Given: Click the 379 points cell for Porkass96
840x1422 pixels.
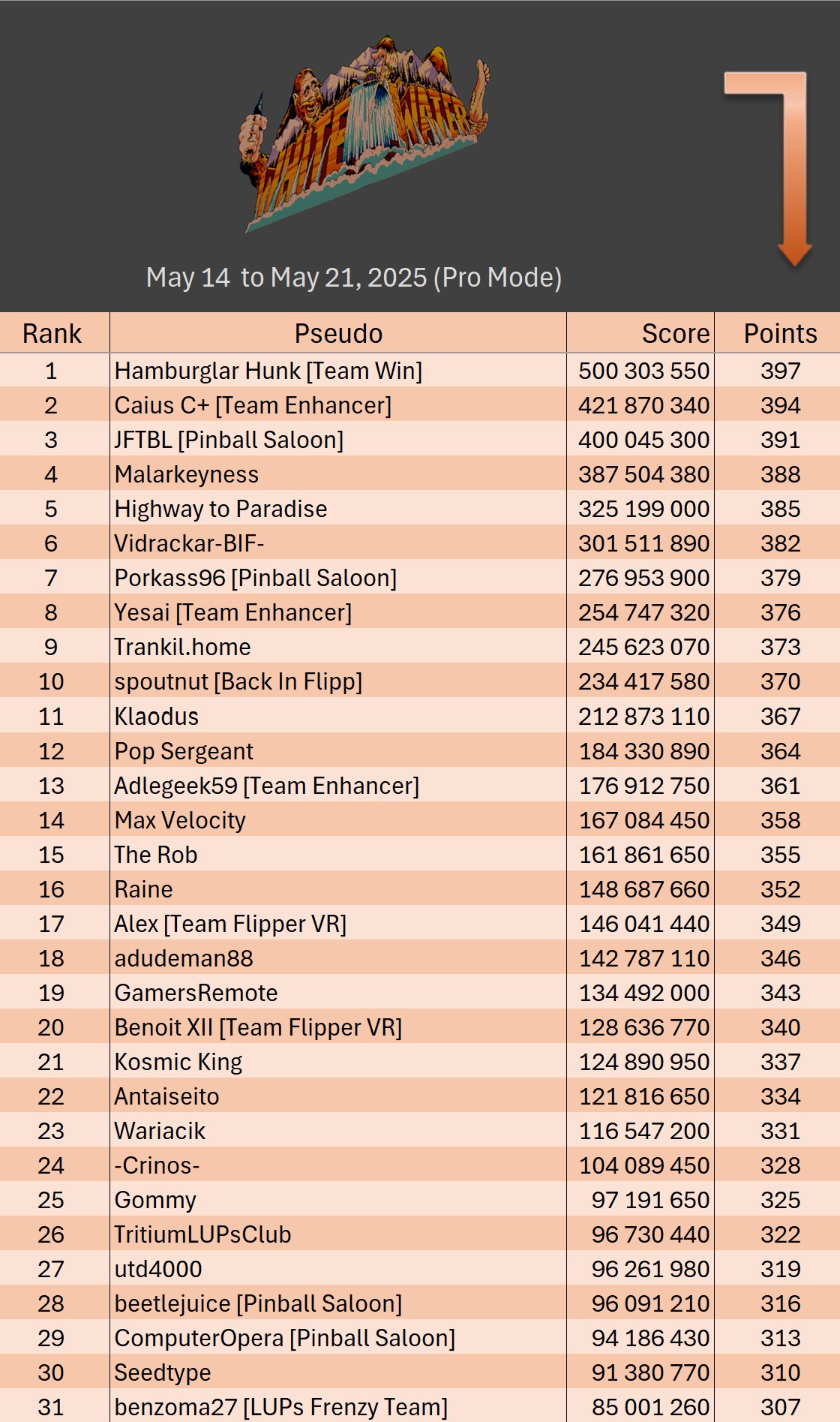Looking at the screenshot, I should pyautogui.click(x=780, y=578).
